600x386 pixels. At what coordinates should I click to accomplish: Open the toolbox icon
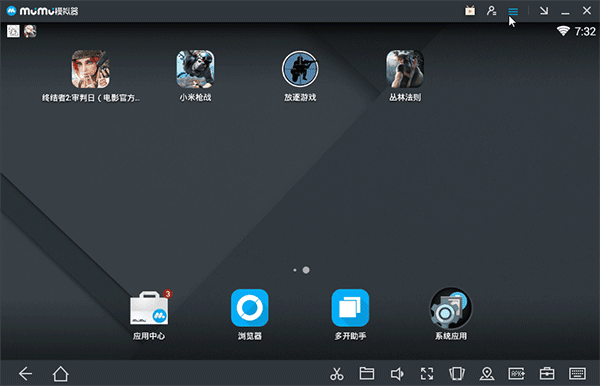coord(547,373)
